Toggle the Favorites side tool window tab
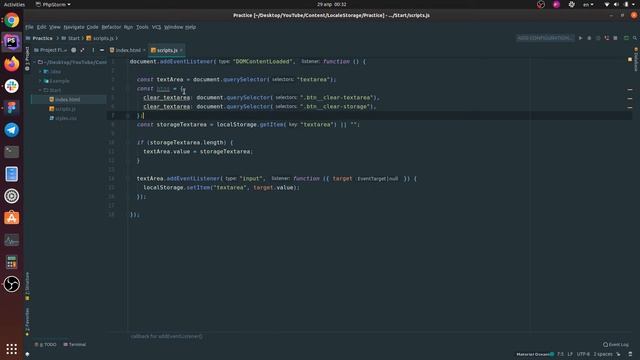The image size is (640, 360). [x=27, y=322]
